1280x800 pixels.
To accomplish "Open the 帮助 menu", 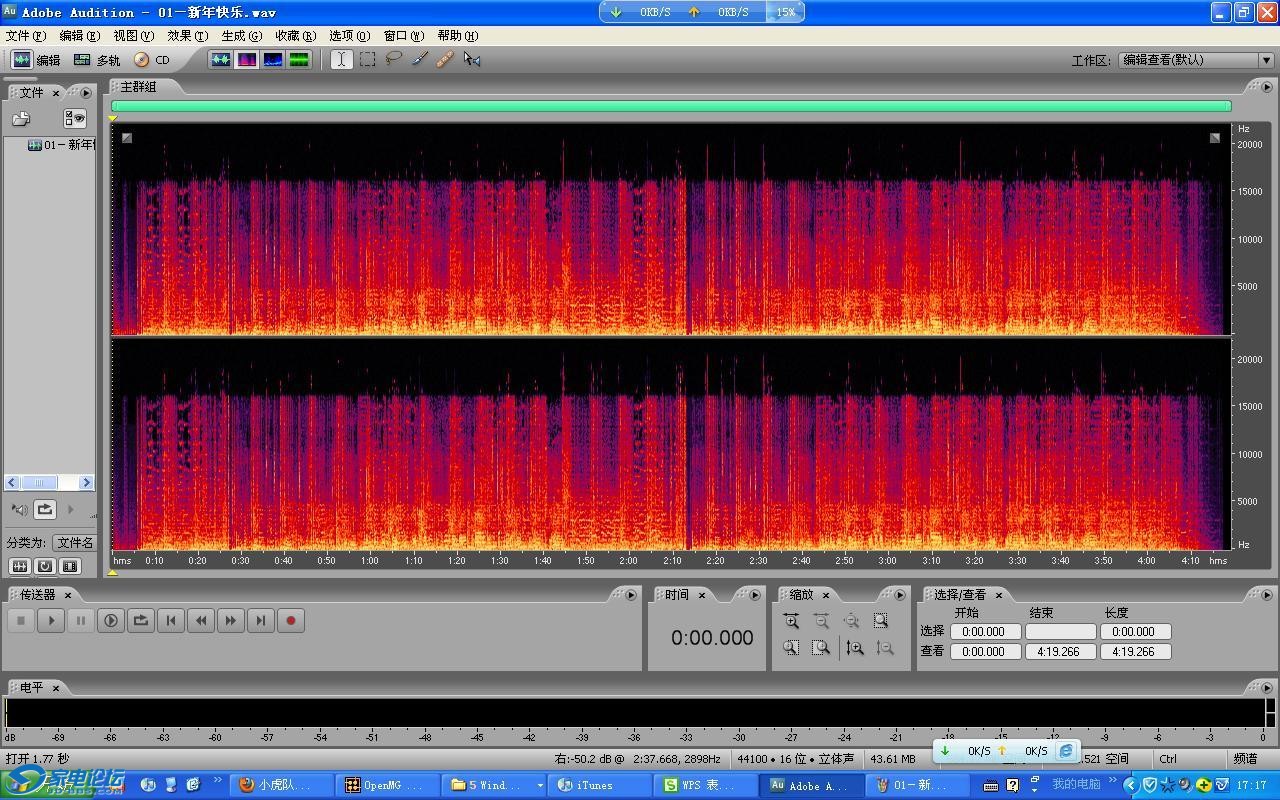I will click(x=457, y=36).
